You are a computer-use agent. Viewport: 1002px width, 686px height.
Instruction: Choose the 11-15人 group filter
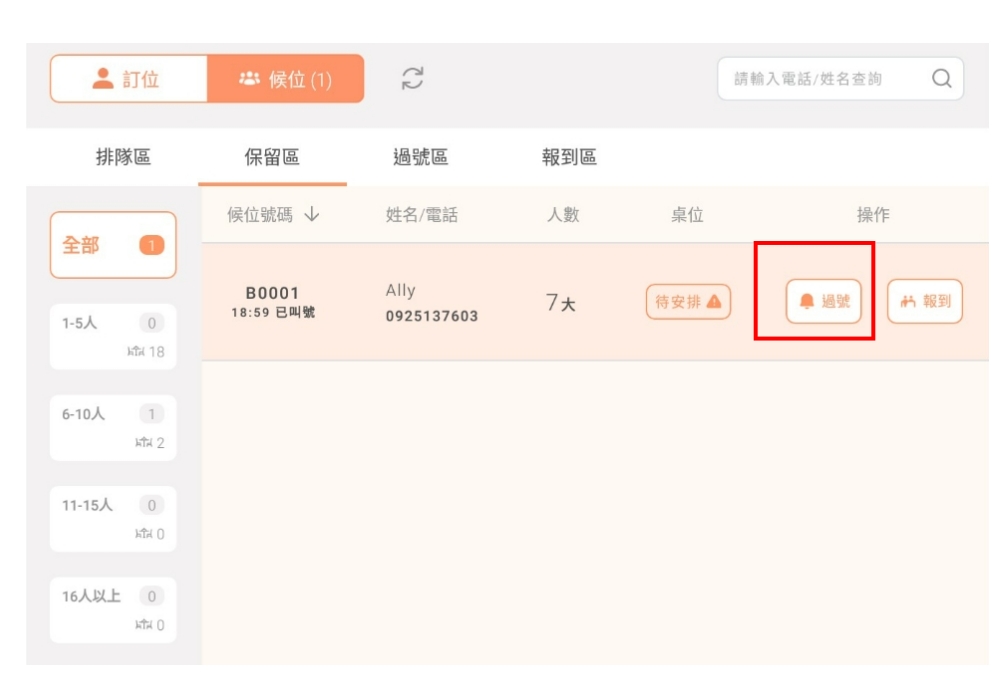pyautogui.click(x=113, y=518)
